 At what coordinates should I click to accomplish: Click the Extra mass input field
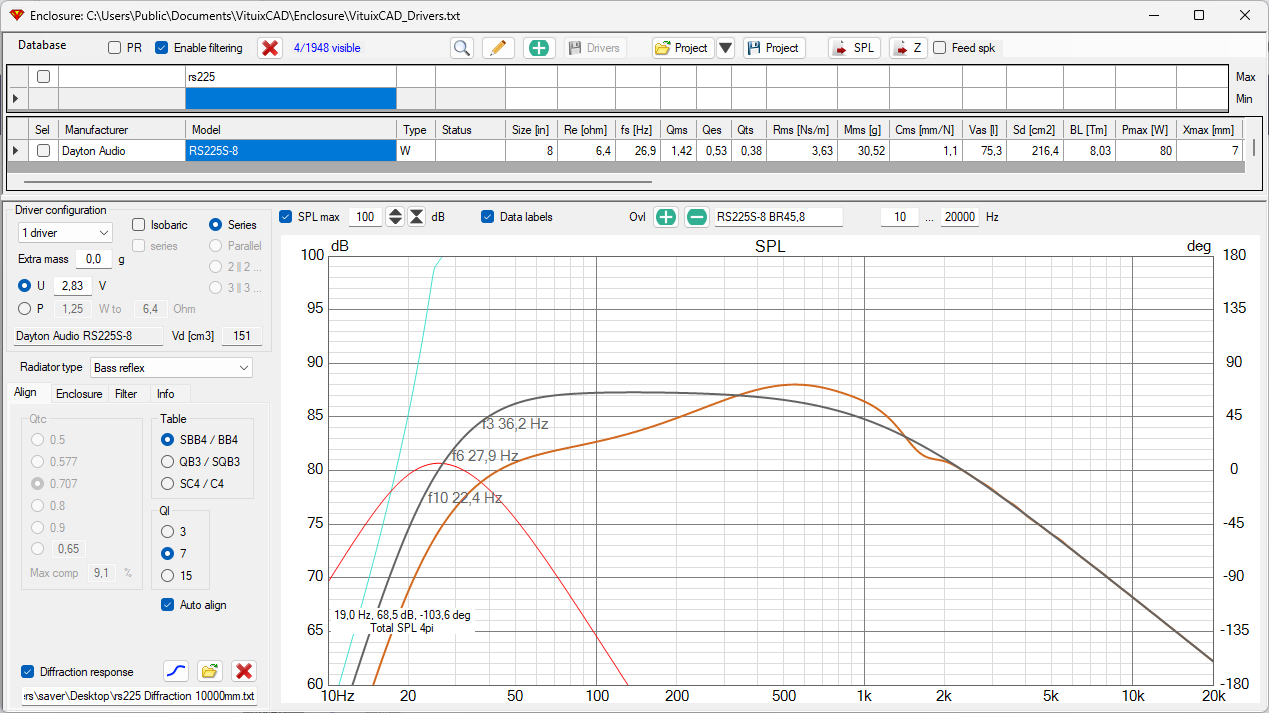(94, 259)
